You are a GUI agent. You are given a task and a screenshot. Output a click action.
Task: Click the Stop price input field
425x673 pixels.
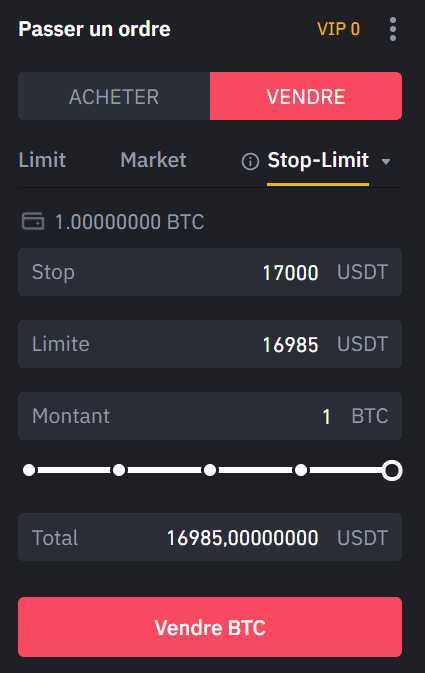pos(210,272)
